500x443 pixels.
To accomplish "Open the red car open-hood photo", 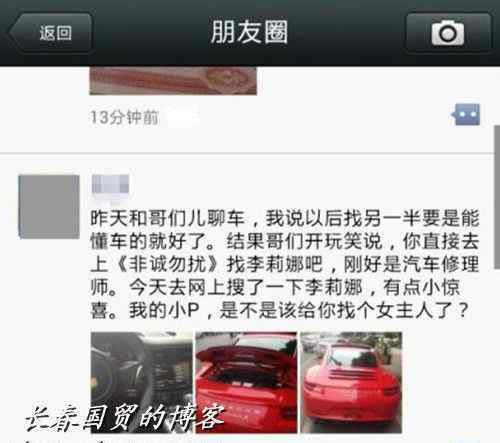I will [x=246, y=382].
